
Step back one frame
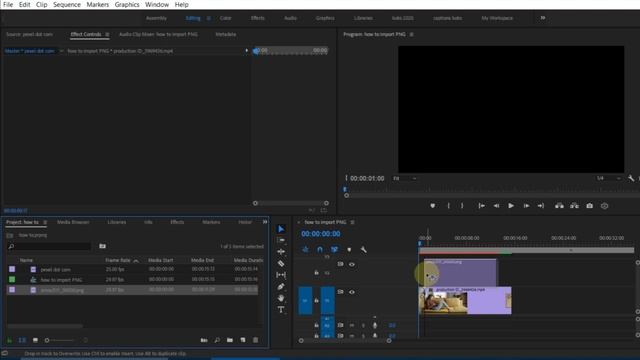496,206
